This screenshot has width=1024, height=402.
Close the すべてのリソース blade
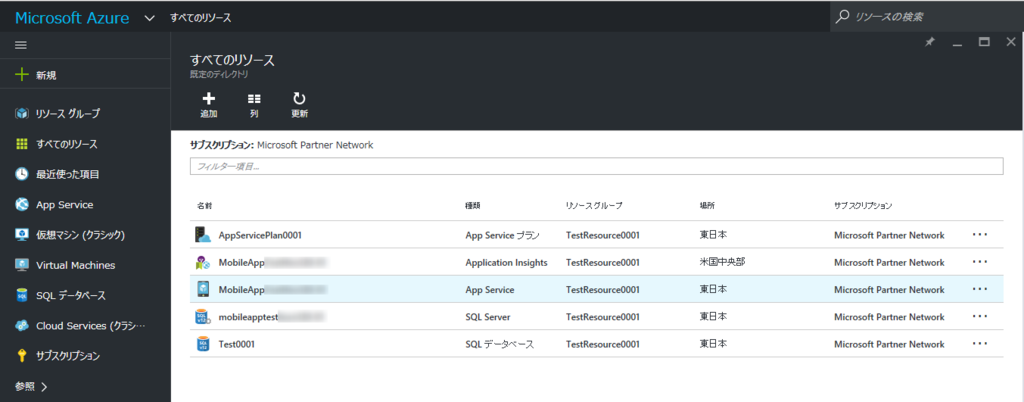[1011, 42]
